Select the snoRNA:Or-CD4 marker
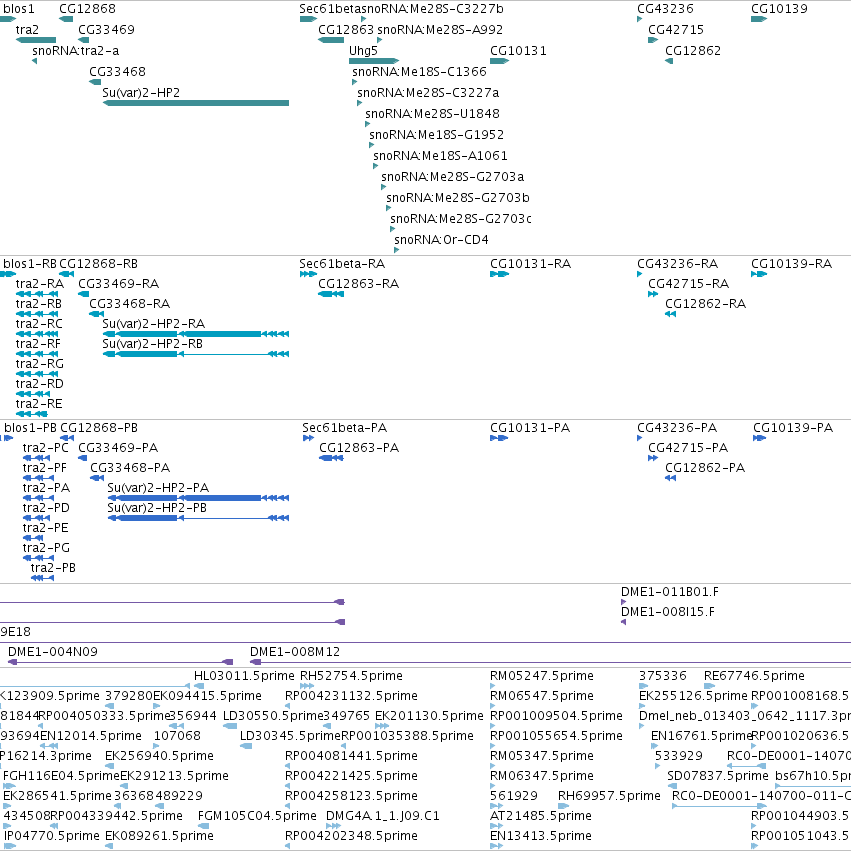This screenshot has width=851, height=851. pos(397,250)
